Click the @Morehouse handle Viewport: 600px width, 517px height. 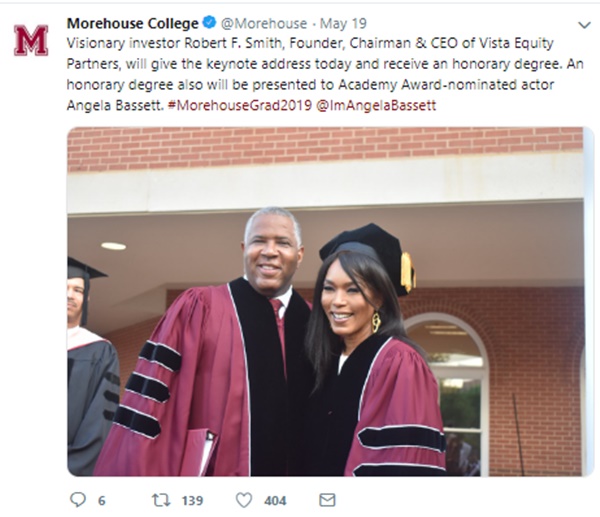(256, 23)
